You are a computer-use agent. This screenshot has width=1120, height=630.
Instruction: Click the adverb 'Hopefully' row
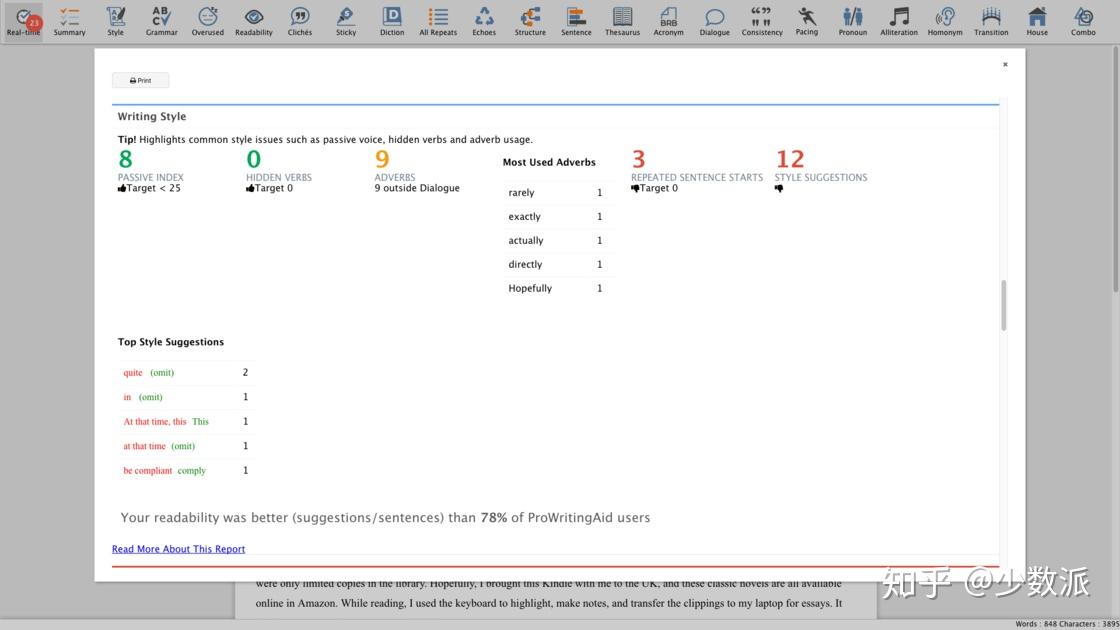(x=557, y=288)
